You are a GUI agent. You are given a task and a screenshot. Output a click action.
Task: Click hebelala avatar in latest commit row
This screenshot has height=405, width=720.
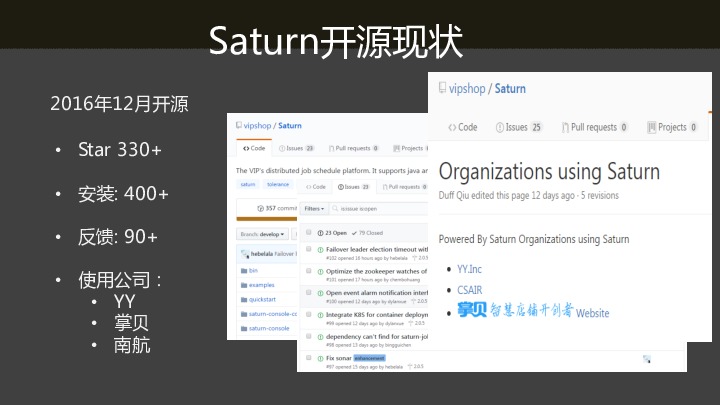(245, 253)
